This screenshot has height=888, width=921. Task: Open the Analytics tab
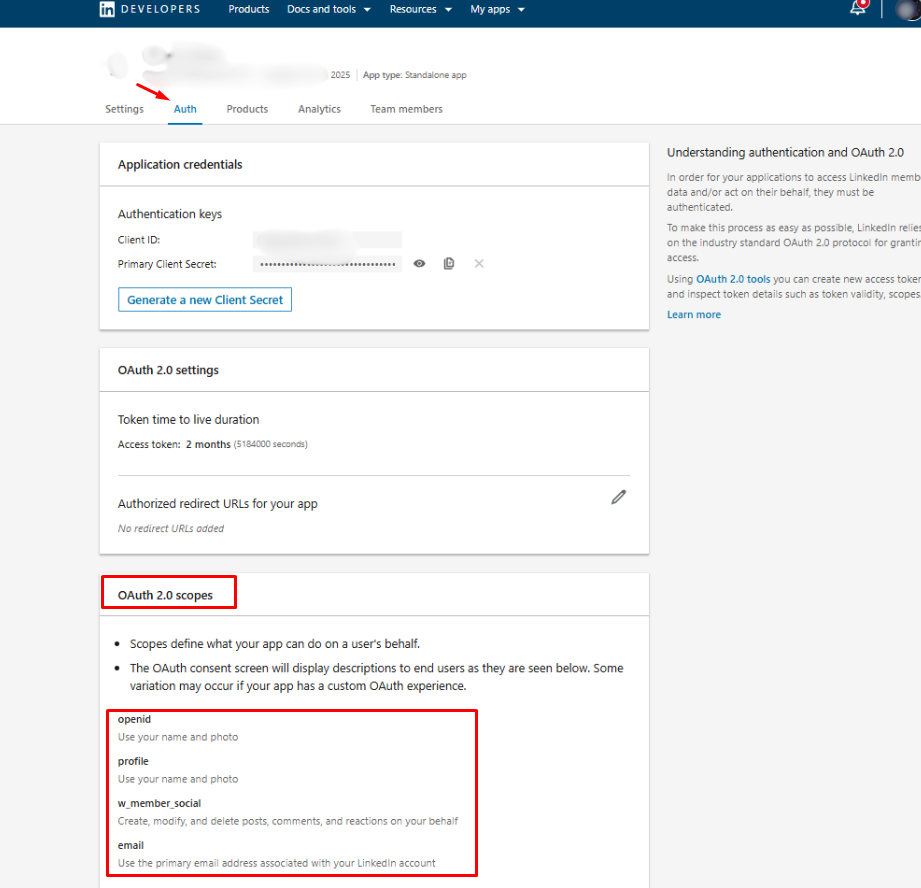[x=319, y=109]
